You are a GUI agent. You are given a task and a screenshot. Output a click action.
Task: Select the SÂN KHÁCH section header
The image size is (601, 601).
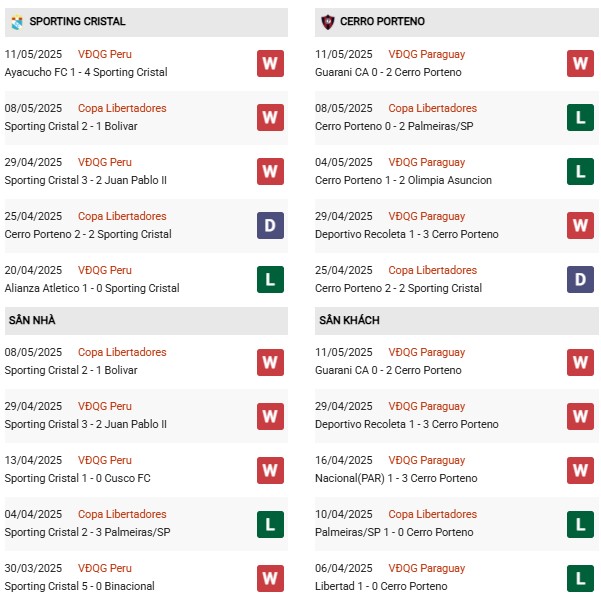pyautogui.click(x=456, y=320)
